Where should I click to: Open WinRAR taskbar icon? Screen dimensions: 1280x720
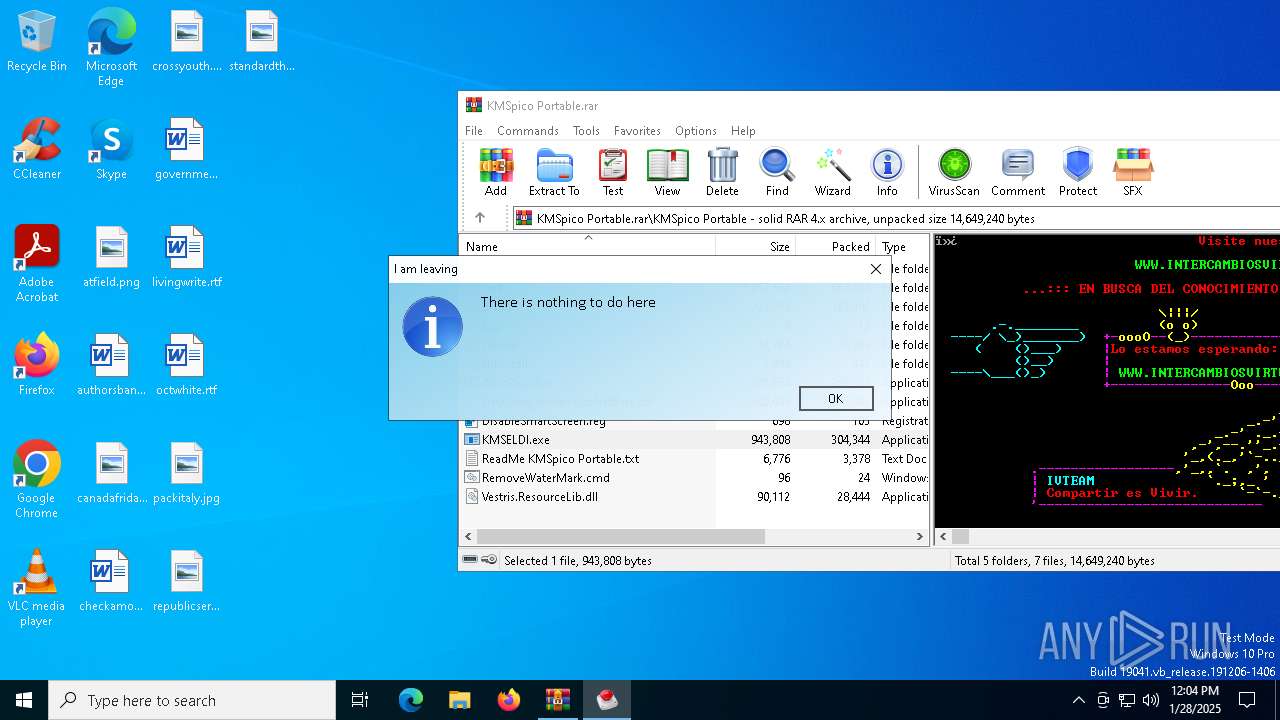tap(557, 700)
